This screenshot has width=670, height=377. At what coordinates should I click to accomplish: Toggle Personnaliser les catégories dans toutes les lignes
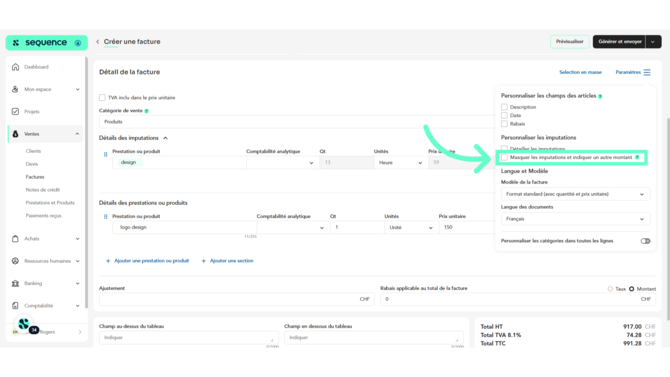645,241
